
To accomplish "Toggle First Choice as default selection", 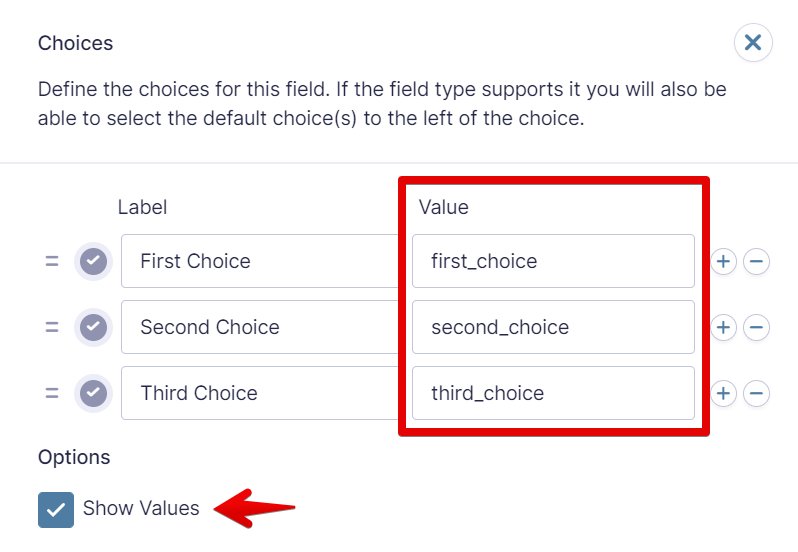I will coord(93,262).
